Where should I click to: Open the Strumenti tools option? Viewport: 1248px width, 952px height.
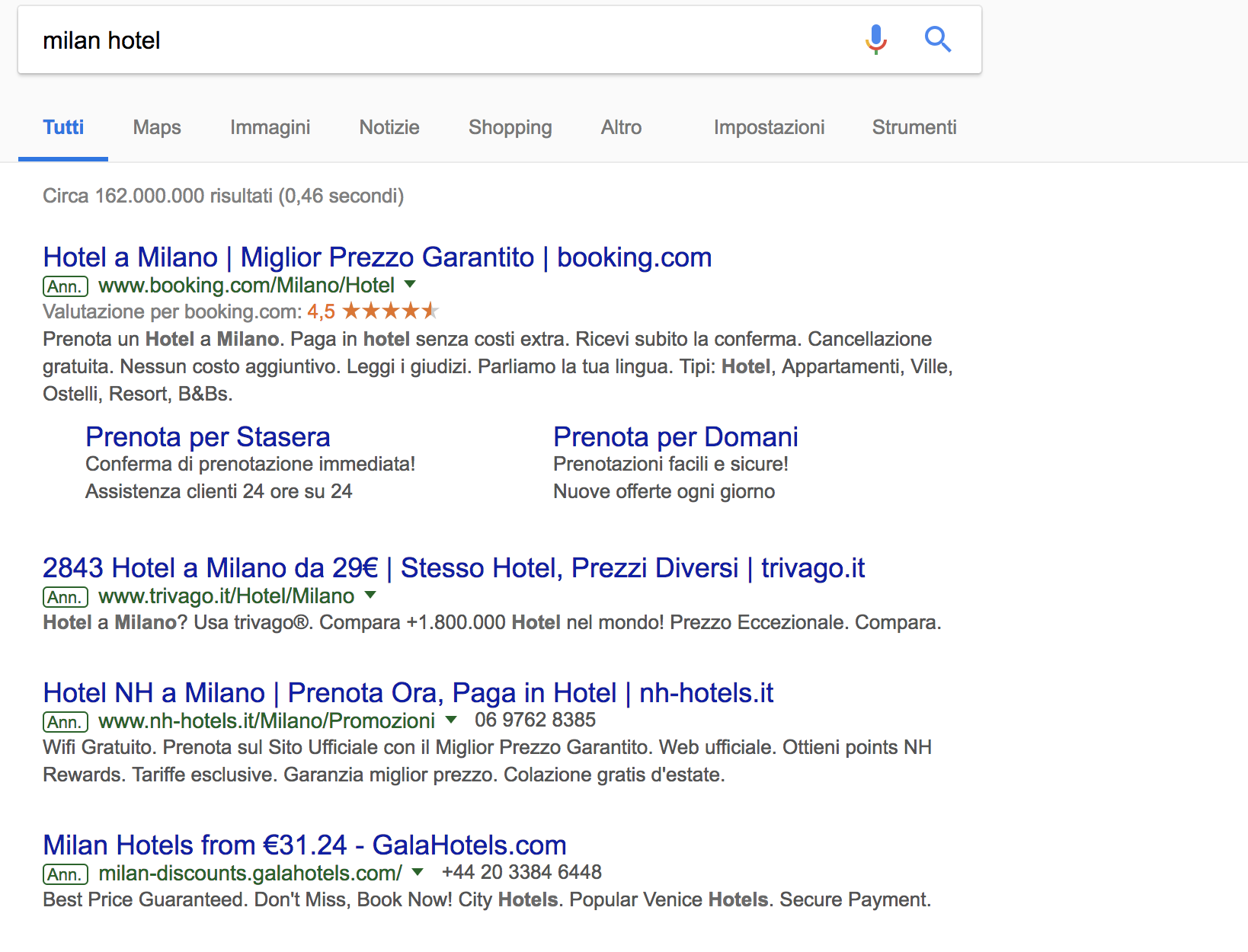click(914, 127)
